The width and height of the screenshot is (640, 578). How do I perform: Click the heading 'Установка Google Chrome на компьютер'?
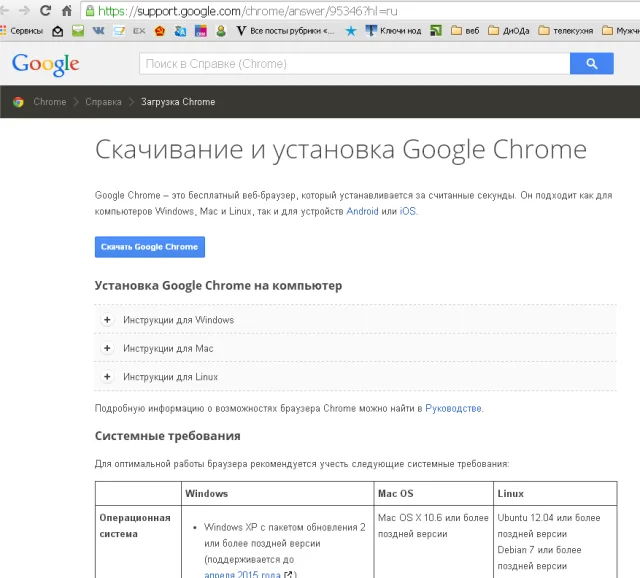tap(218, 286)
